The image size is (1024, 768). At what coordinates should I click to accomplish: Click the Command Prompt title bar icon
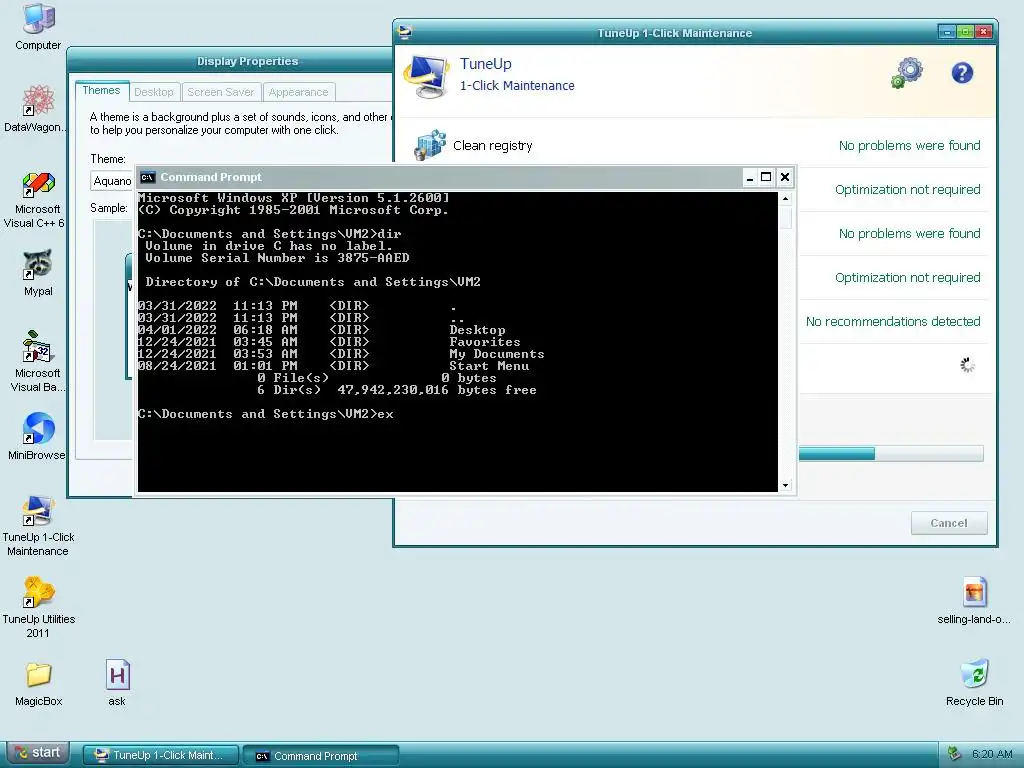148,177
